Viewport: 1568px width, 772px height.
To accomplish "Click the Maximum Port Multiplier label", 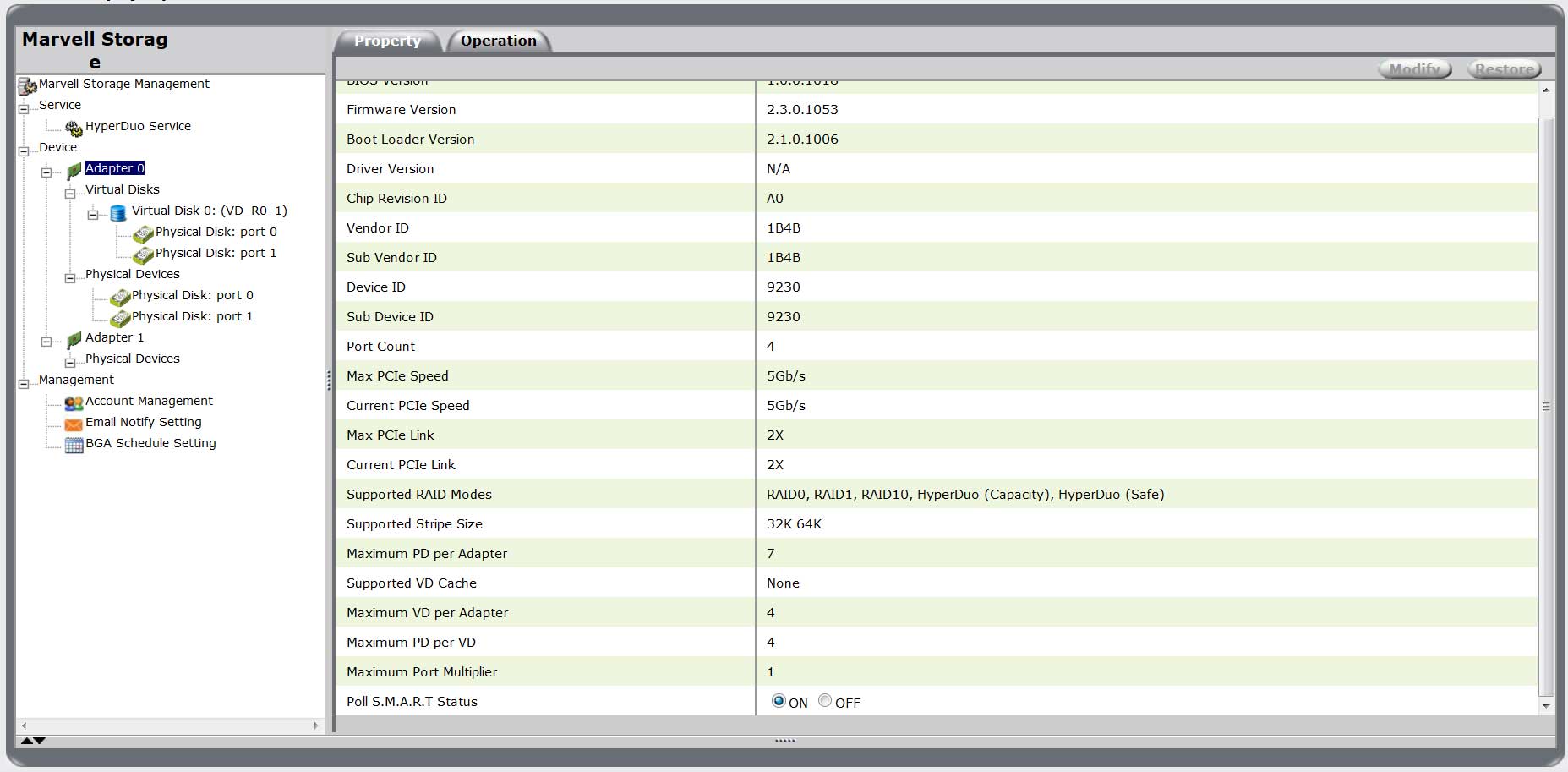I will (422, 672).
